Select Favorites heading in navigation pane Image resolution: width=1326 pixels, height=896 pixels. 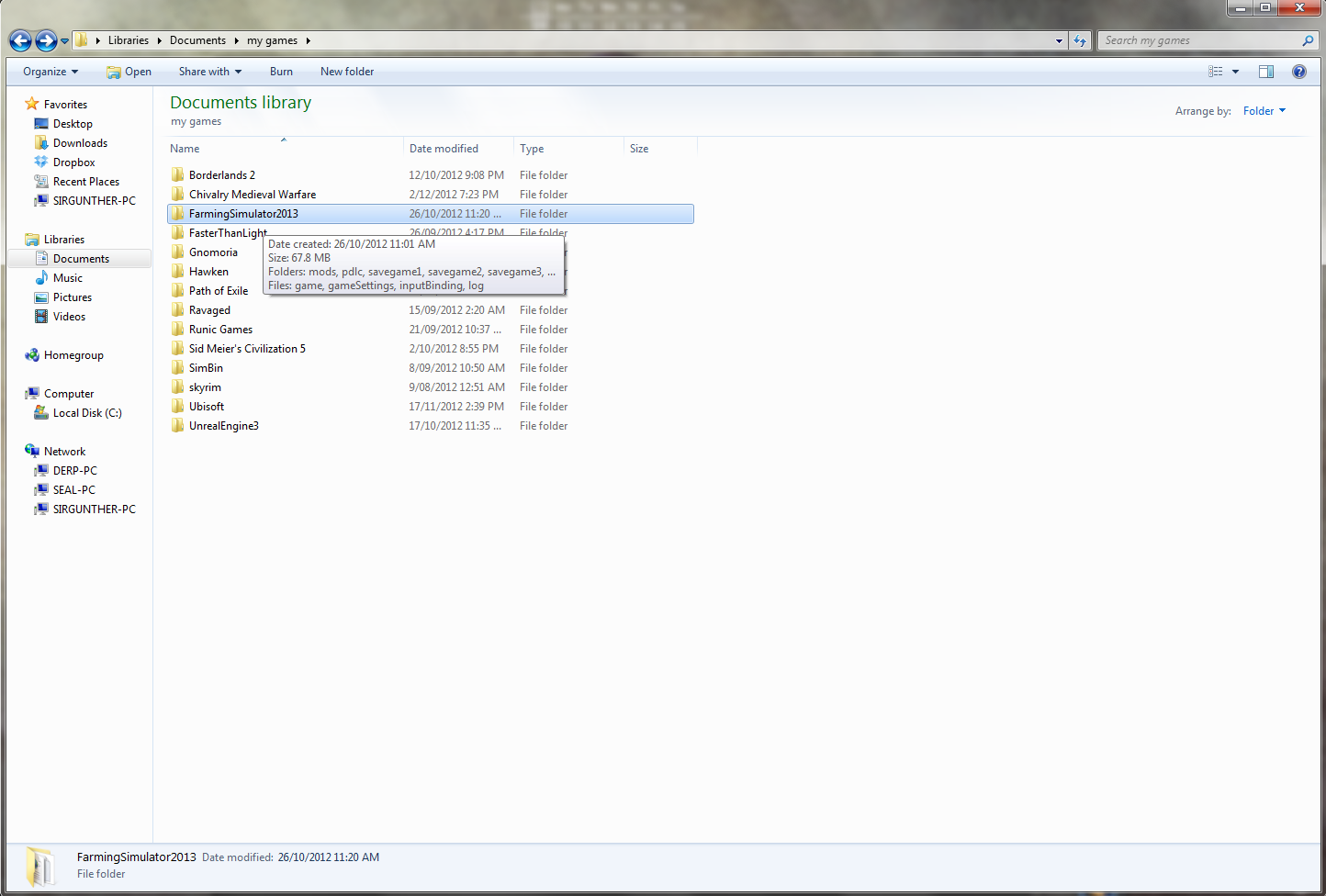click(x=65, y=105)
